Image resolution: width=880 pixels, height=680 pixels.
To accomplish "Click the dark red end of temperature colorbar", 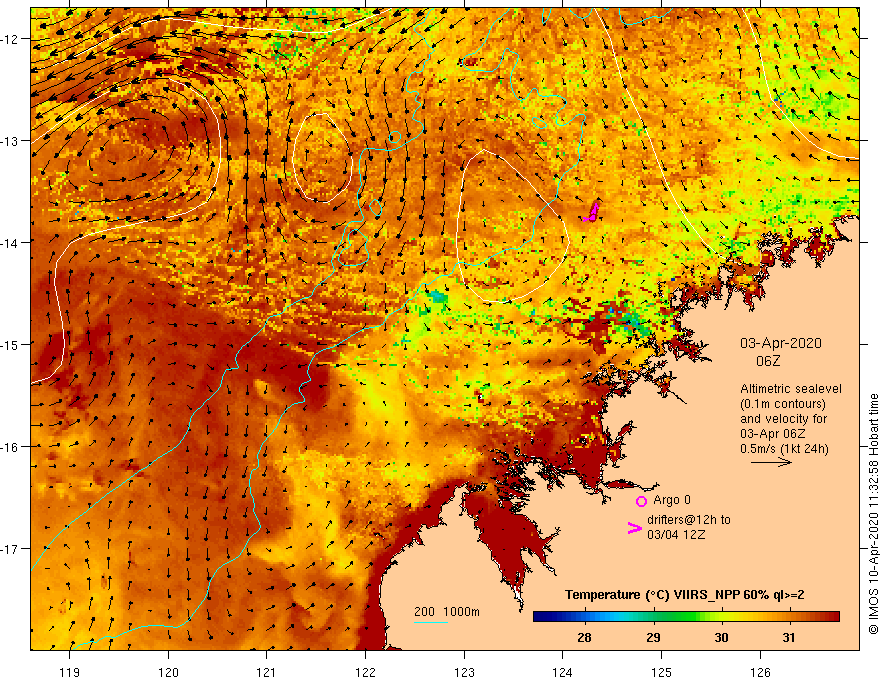I will 831,617.
